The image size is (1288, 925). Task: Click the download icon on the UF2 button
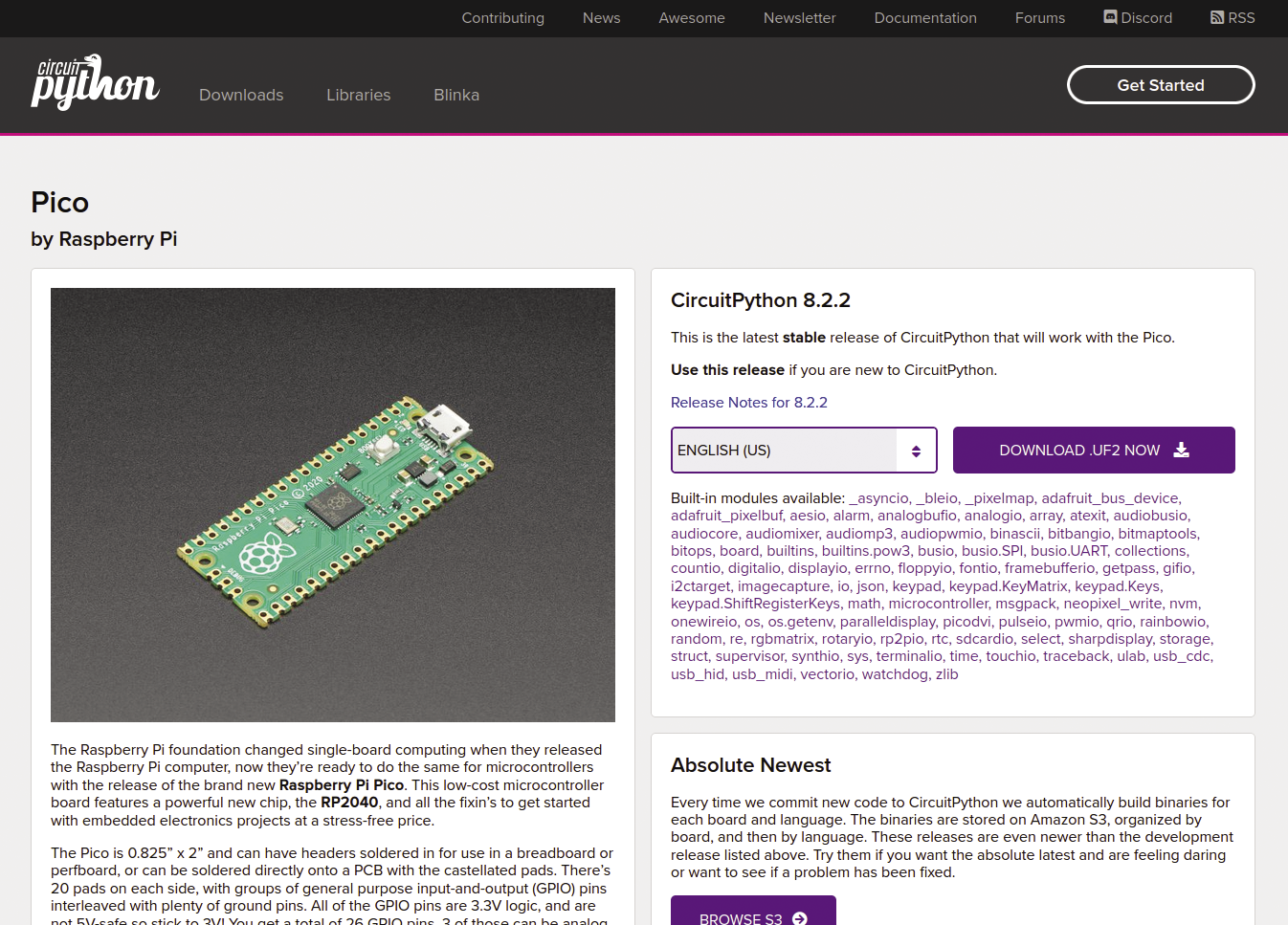point(1182,450)
